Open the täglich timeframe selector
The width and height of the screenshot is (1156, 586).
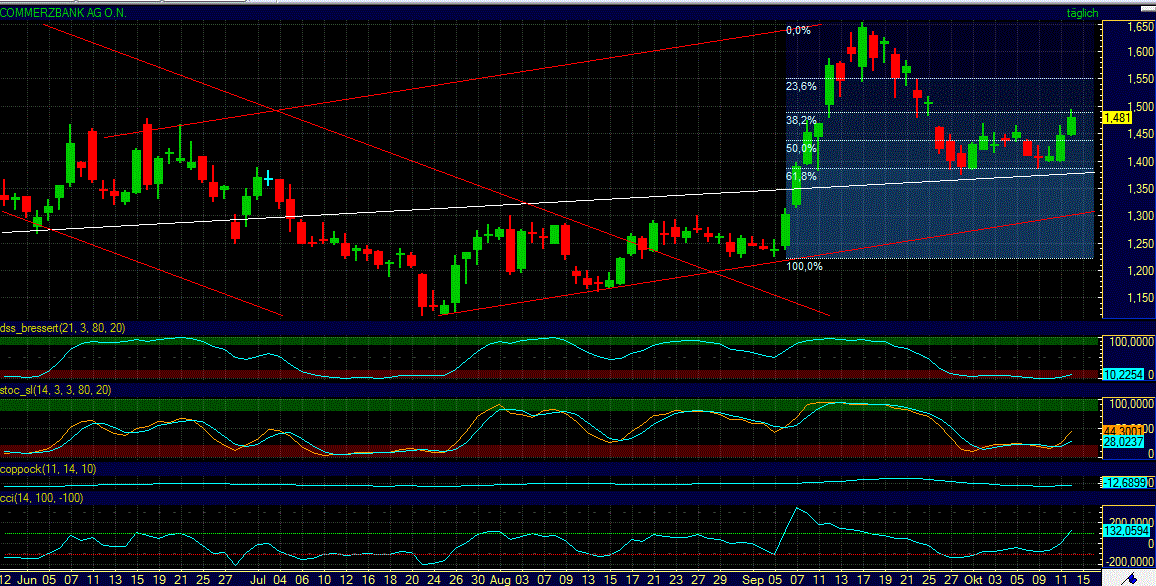(x=1083, y=13)
